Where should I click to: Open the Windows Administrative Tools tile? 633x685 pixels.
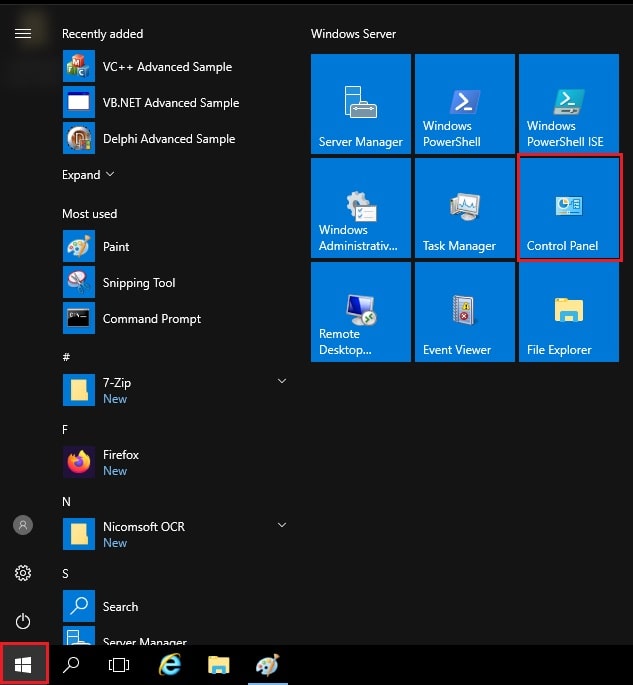coord(360,208)
